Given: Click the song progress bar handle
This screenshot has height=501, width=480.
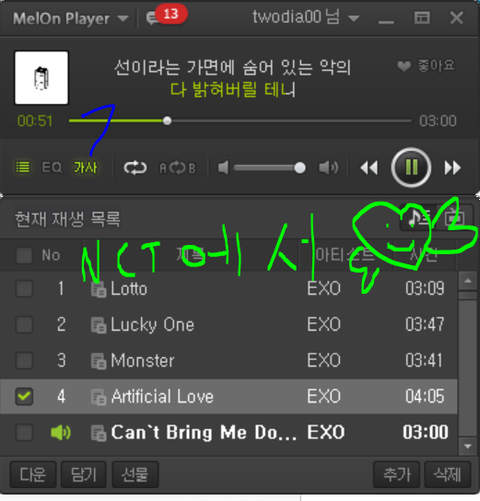Looking at the screenshot, I should click(167, 121).
